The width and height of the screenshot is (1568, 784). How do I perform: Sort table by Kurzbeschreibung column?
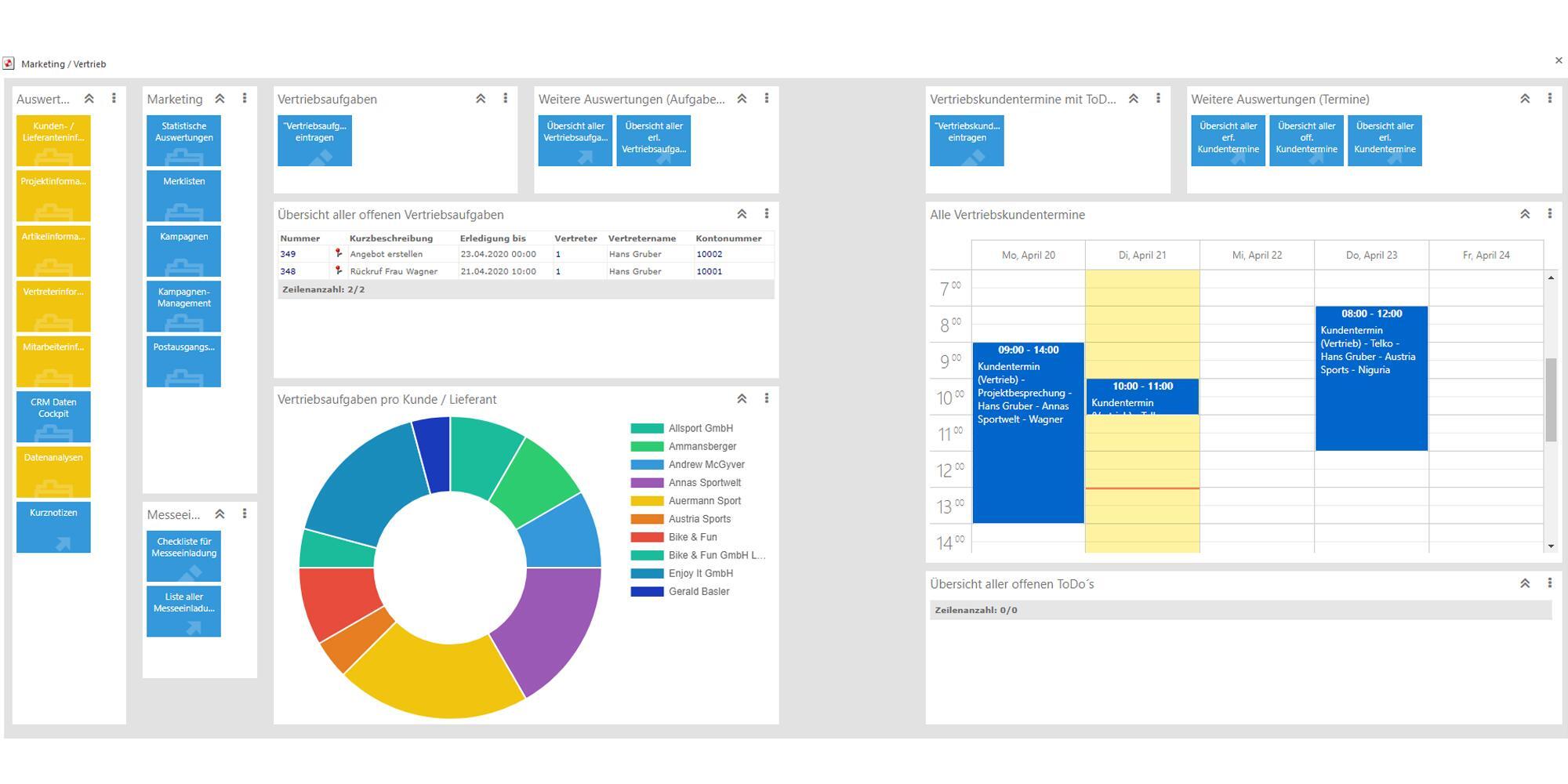click(391, 238)
